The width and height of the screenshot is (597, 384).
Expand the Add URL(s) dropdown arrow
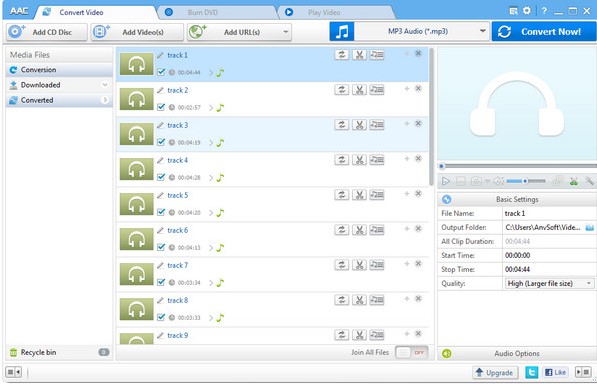pos(286,32)
